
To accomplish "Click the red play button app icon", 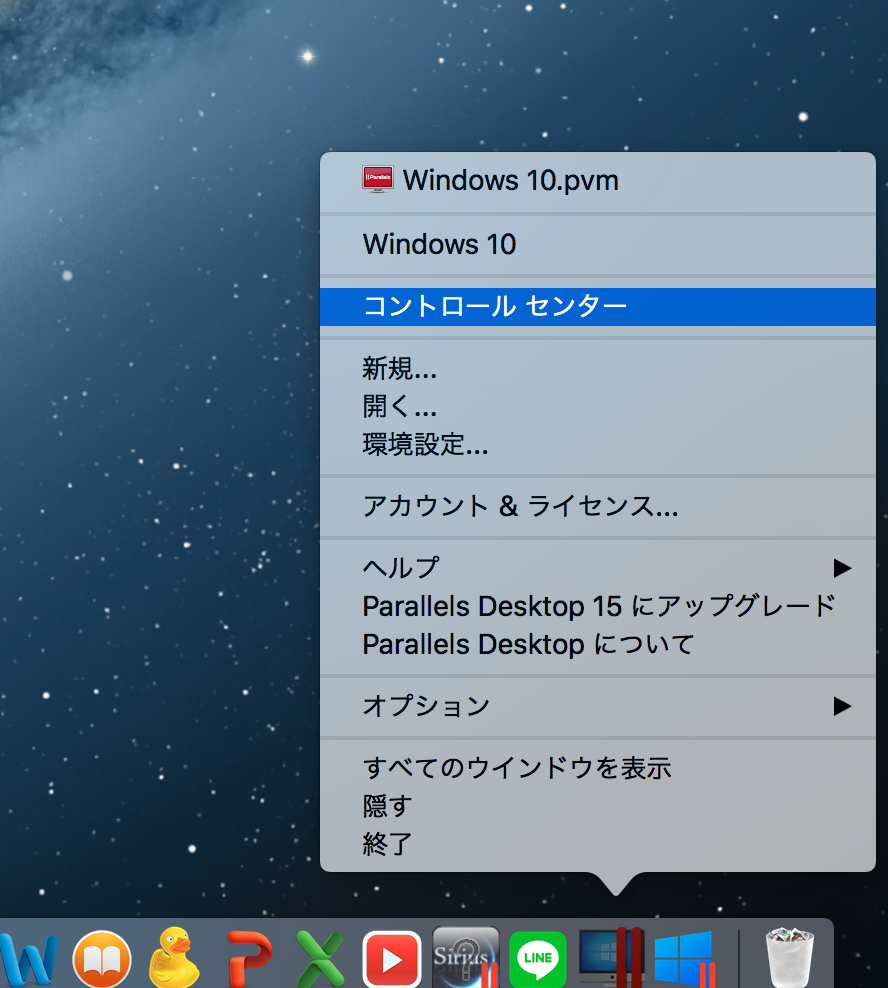I will (392, 959).
